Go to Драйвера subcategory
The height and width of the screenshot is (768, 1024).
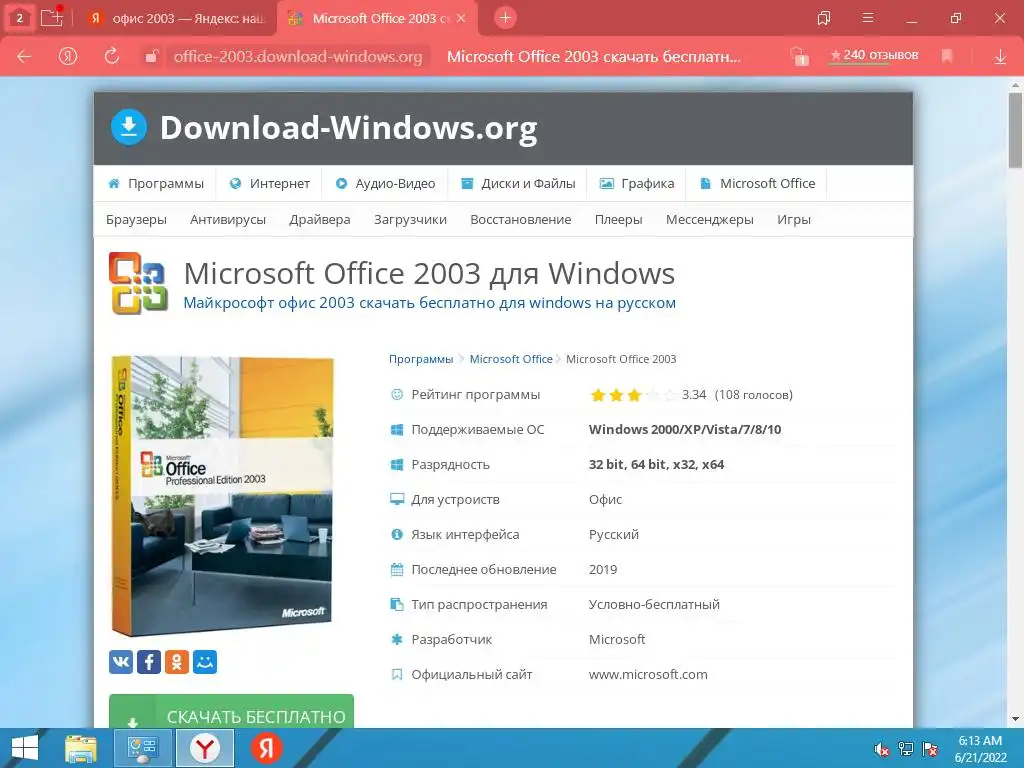click(x=320, y=219)
